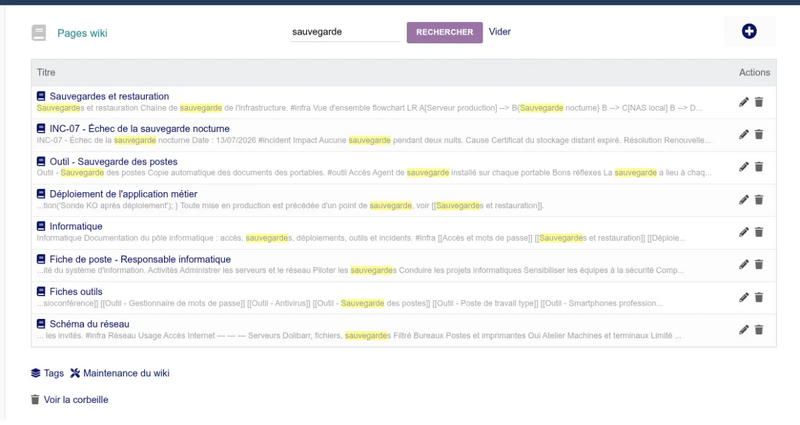The image size is (800, 425).
Task: Click trash icon in Informatique row
Action: click(x=759, y=232)
